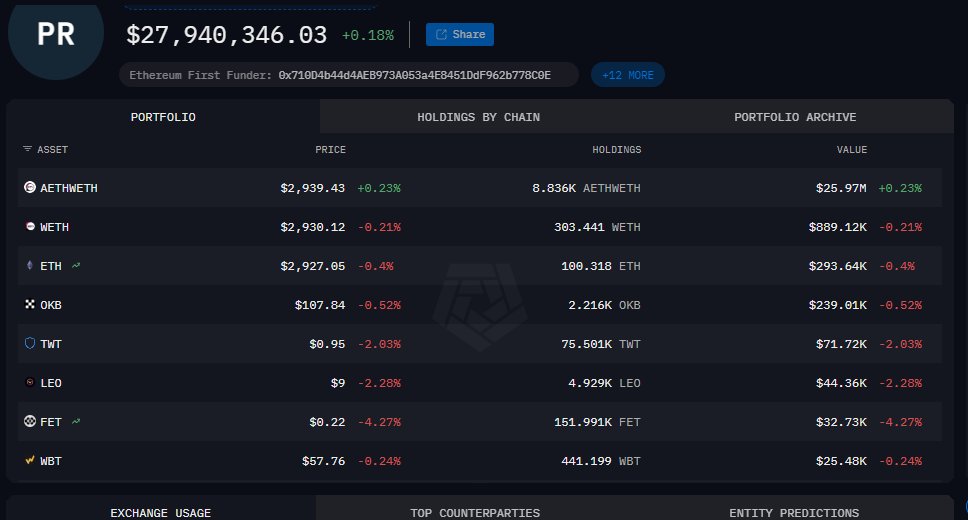The width and height of the screenshot is (968, 520).
Task: Share the portfolio with the Share button
Action: [x=460, y=35]
